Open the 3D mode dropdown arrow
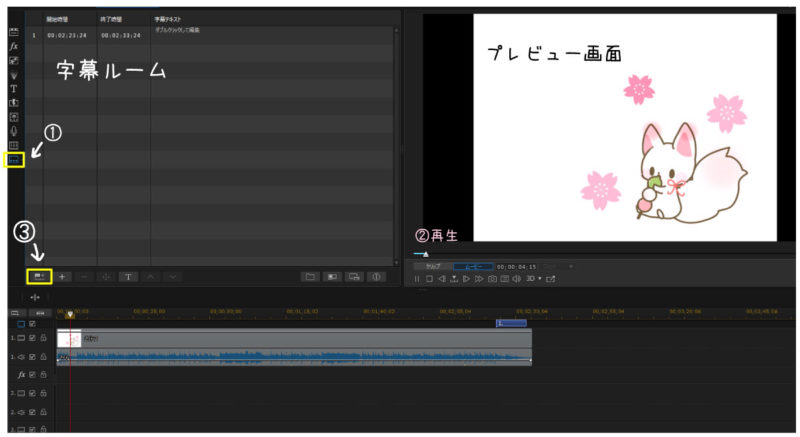Viewport: 800px width, 437px height. [x=540, y=279]
